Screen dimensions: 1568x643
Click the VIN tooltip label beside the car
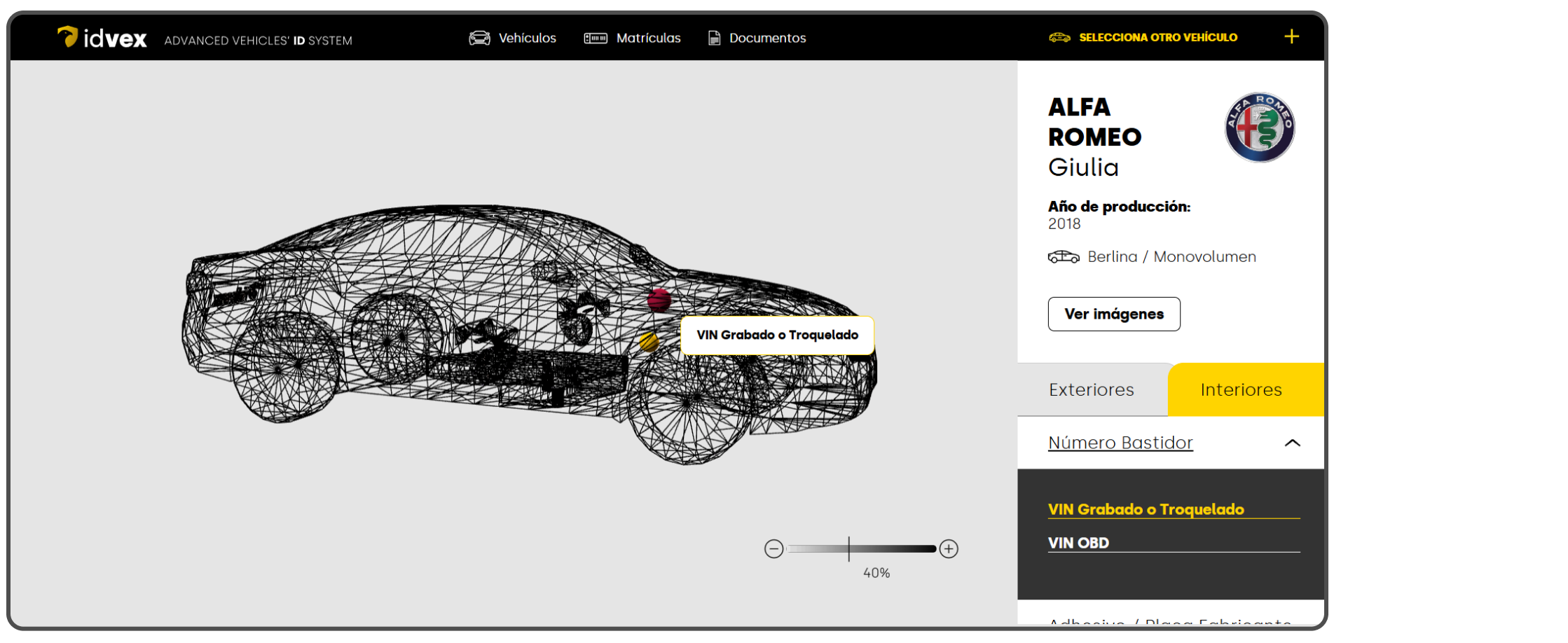(777, 335)
